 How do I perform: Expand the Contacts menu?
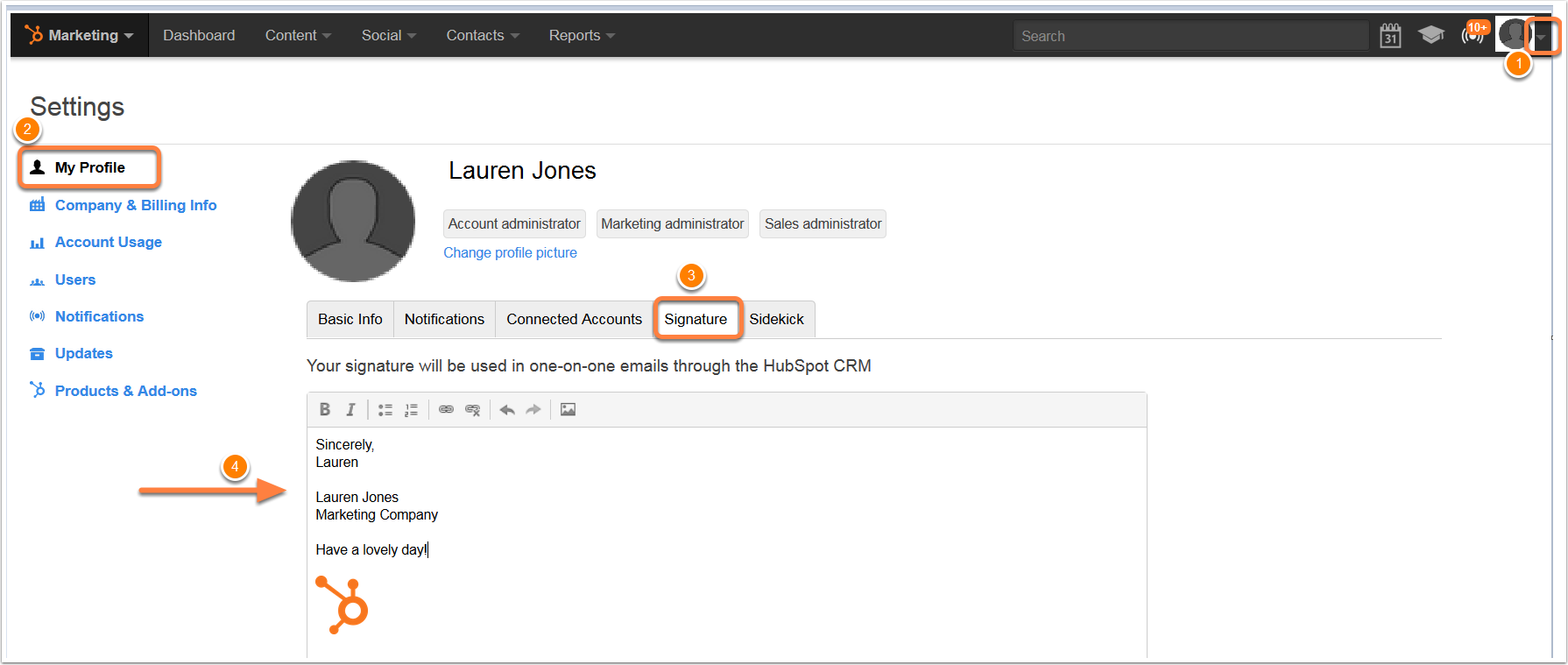tap(483, 35)
